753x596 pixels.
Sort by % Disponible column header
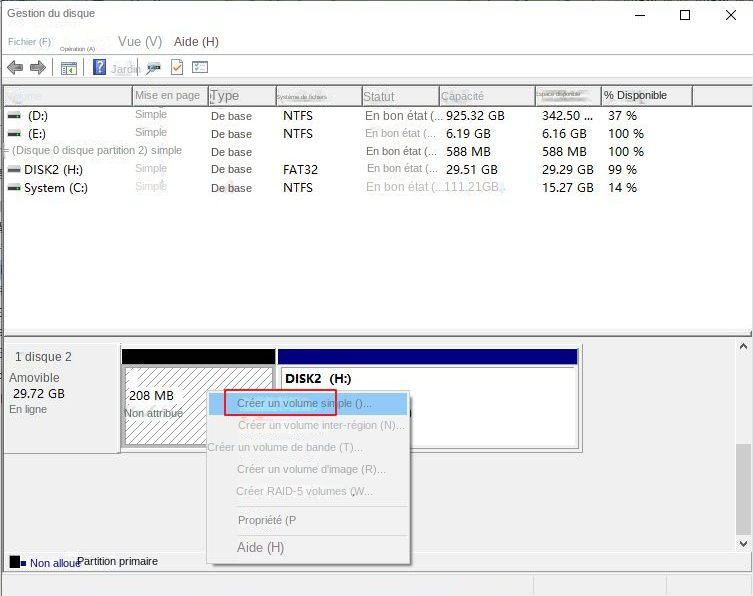coord(646,96)
